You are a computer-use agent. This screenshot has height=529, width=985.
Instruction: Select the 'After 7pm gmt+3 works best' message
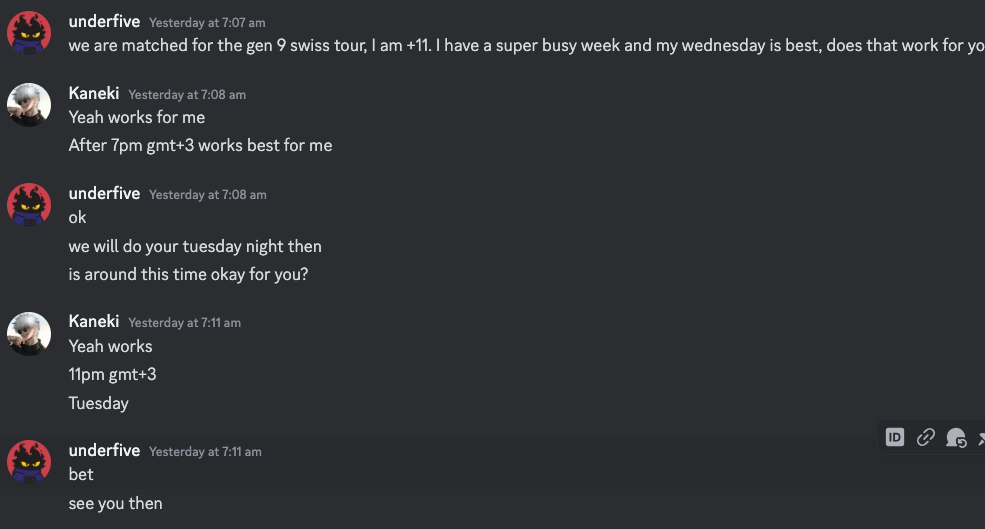click(200, 145)
